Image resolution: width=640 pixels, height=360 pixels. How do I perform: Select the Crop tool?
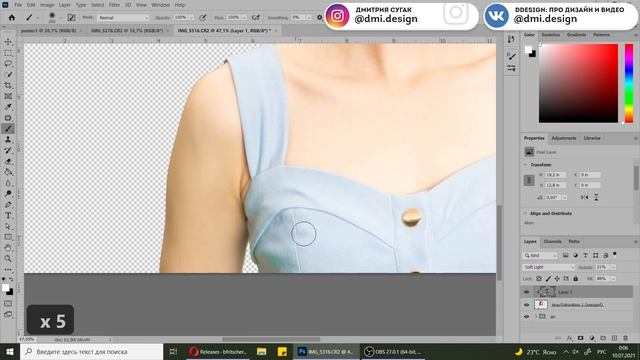(8, 85)
